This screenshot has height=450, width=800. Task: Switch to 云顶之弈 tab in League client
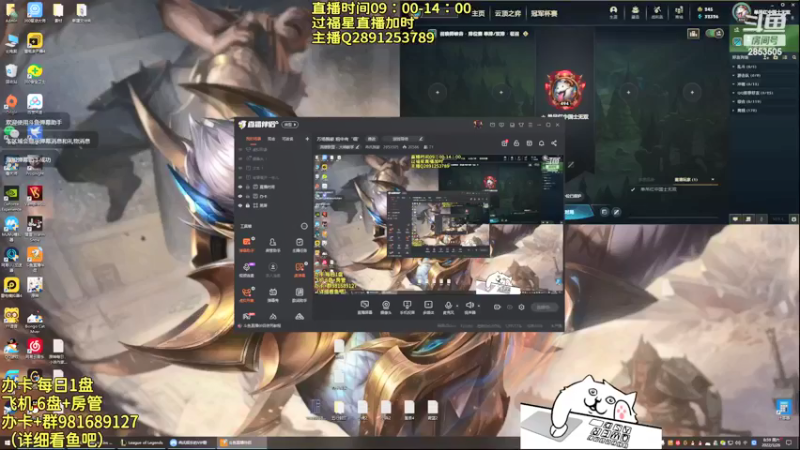pyautogui.click(x=508, y=13)
